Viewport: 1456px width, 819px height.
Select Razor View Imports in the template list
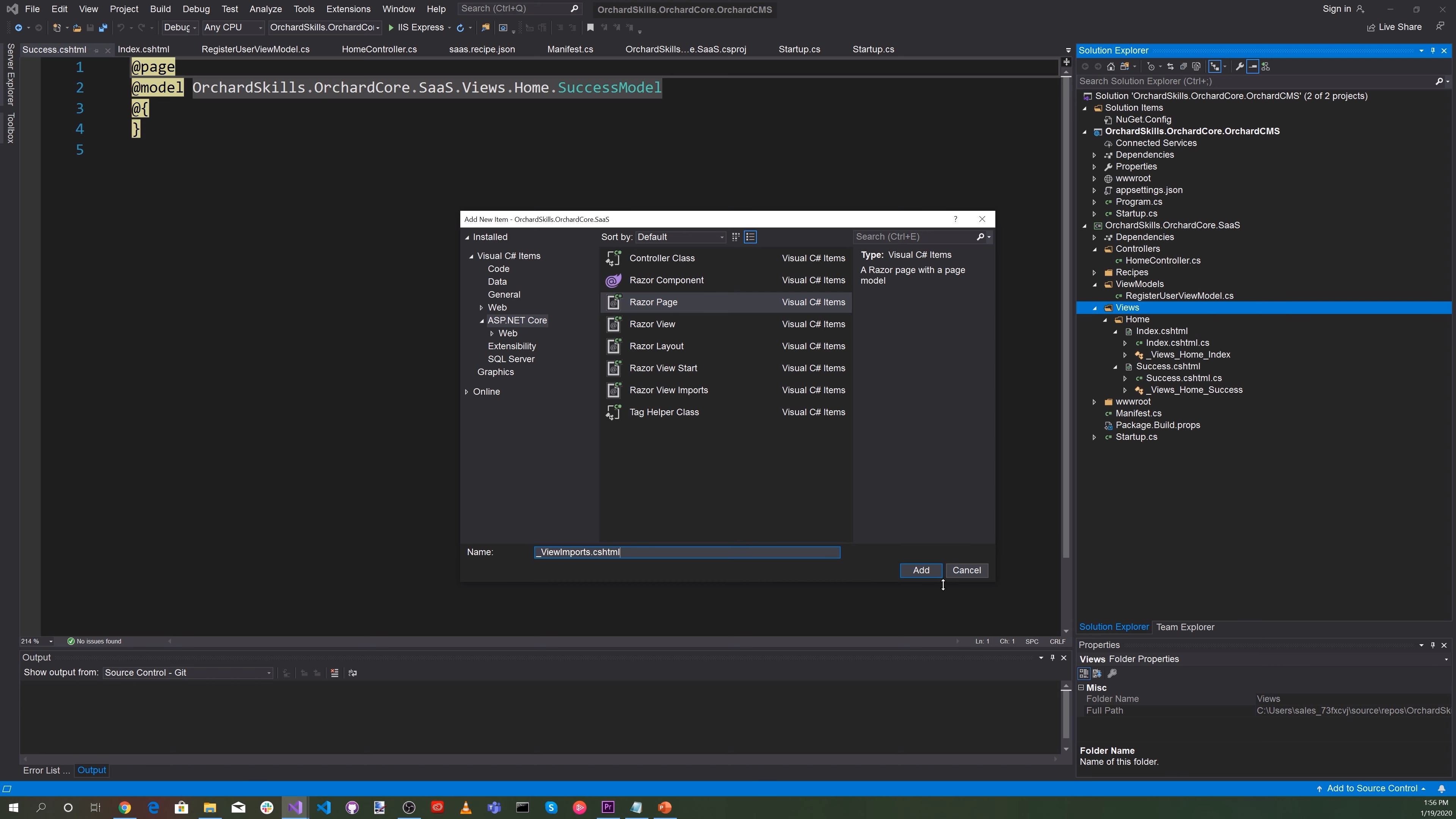[726, 391]
